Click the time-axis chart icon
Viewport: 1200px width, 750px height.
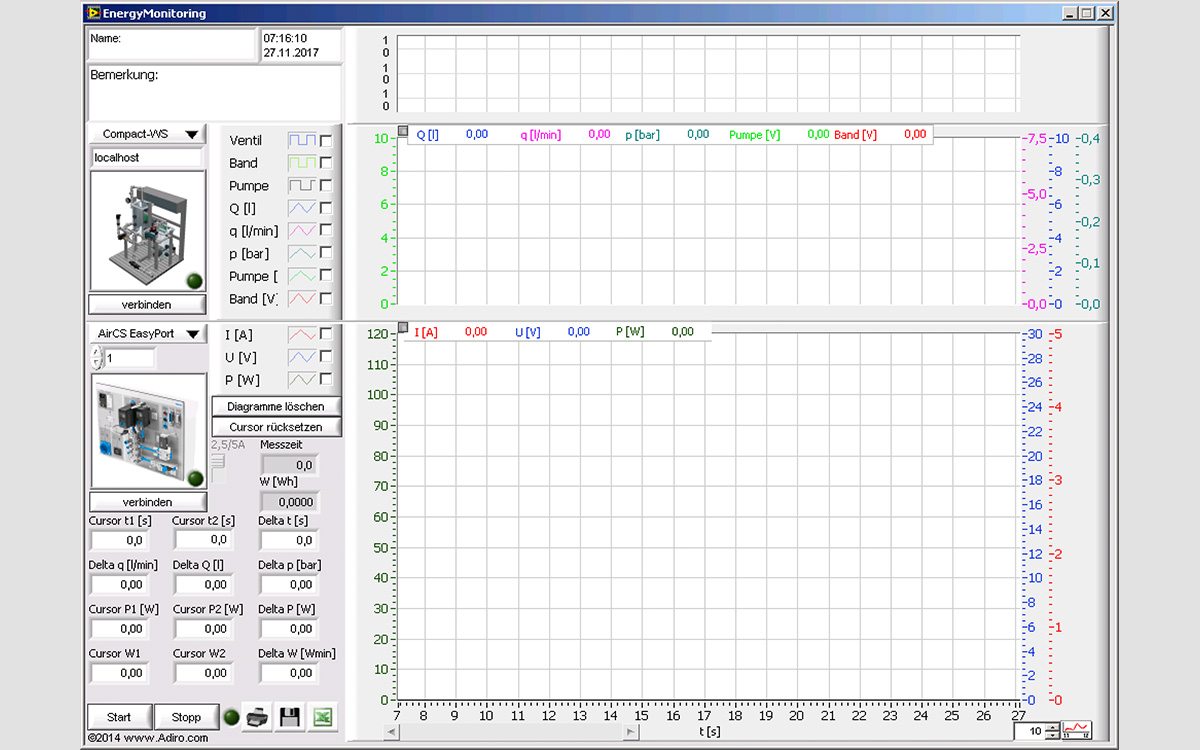(x=1078, y=731)
